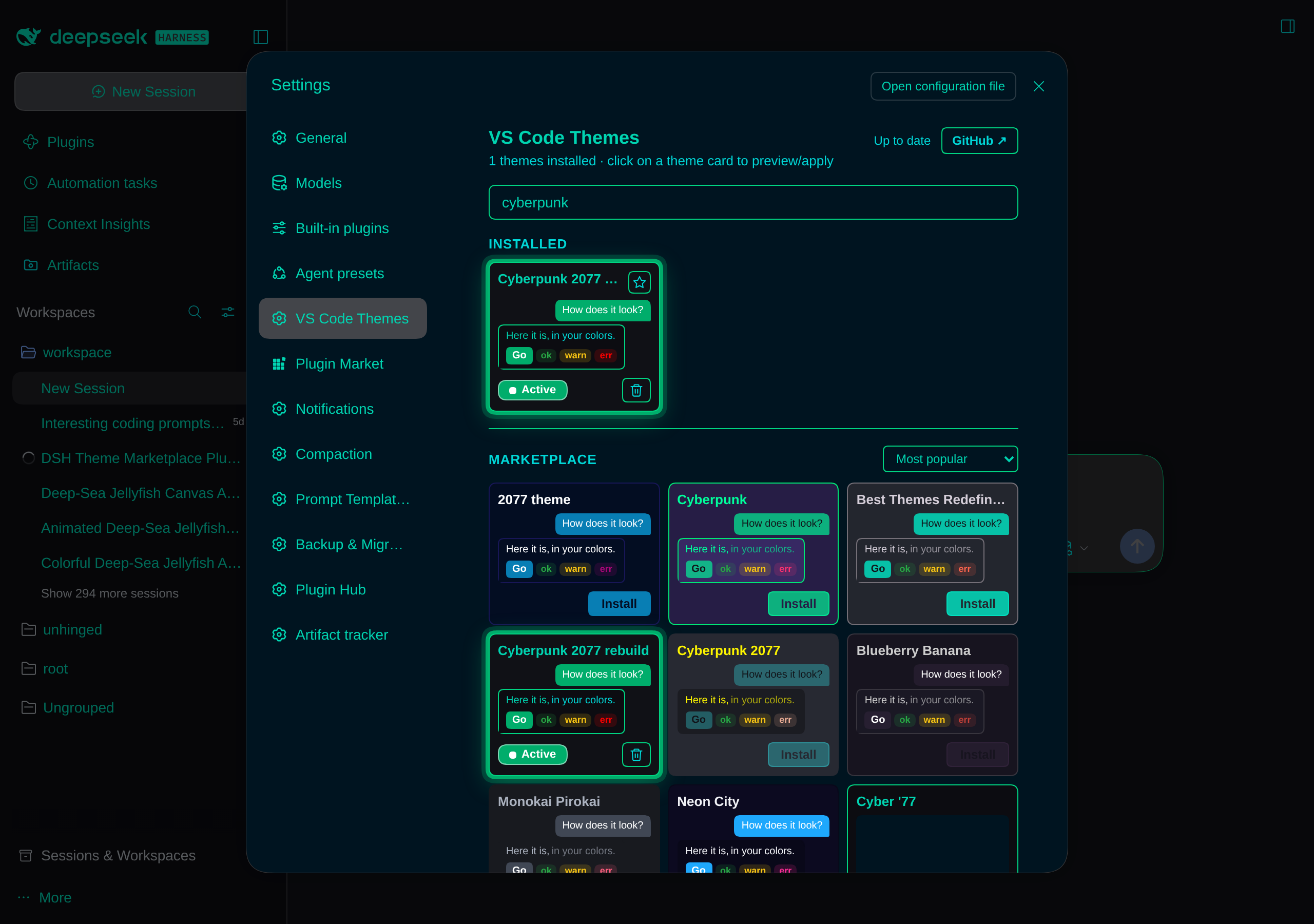Install the Blueberry Banana theme
Viewport: 1314px width, 924px height.
tap(977, 755)
